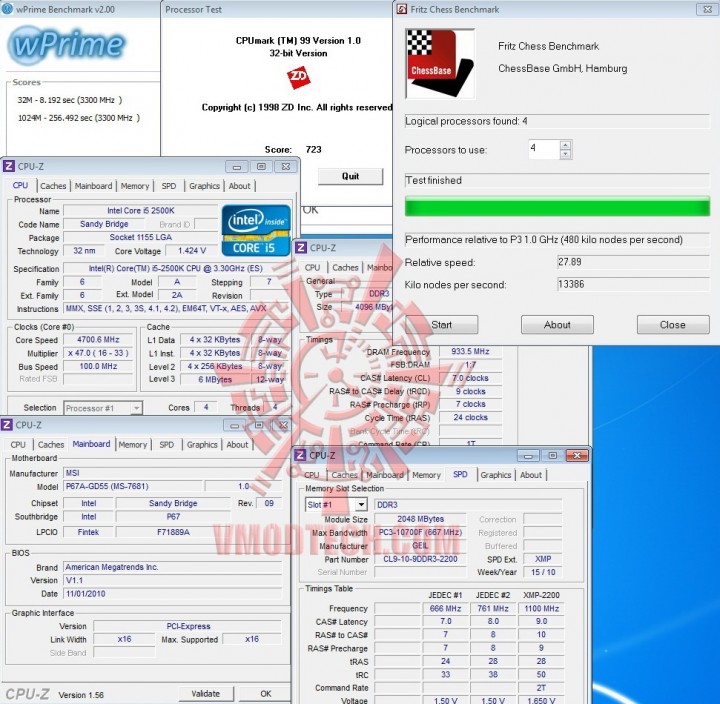Click the ChessBase logo image
The image size is (720, 704).
coord(440,63)
